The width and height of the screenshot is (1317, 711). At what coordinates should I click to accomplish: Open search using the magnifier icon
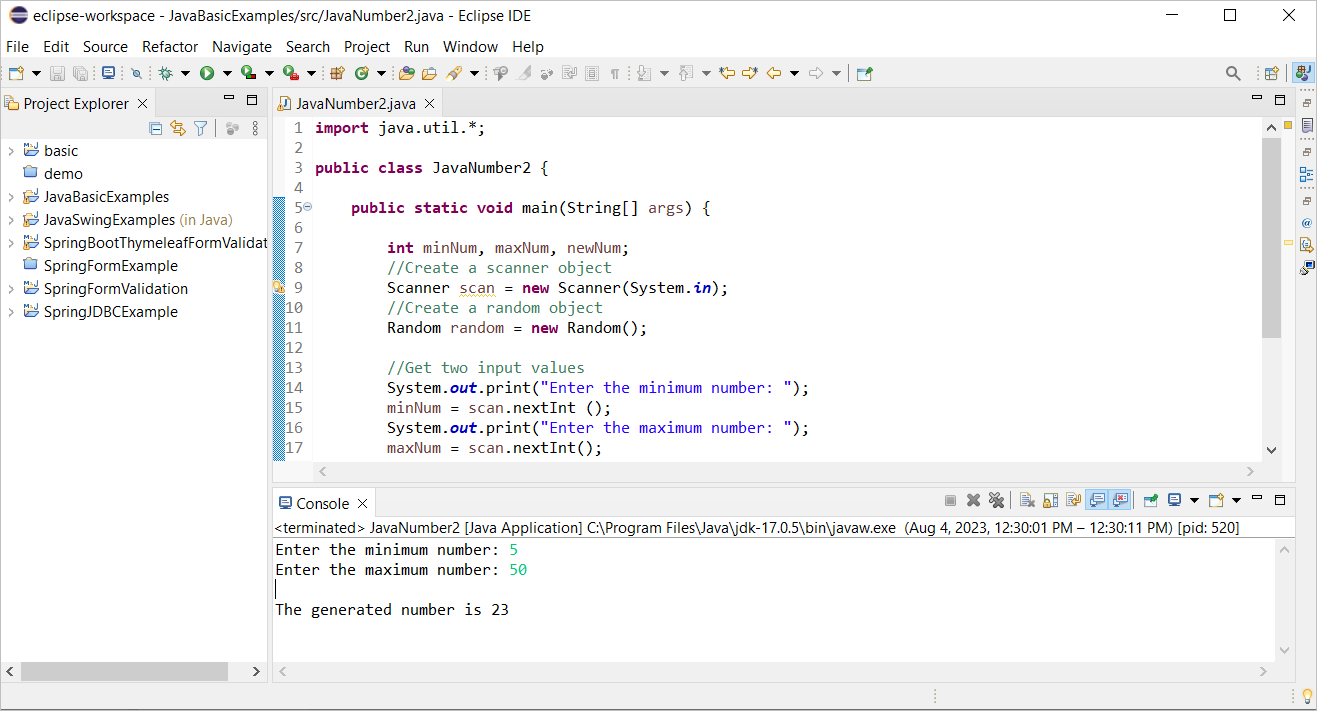[1233, 72]
